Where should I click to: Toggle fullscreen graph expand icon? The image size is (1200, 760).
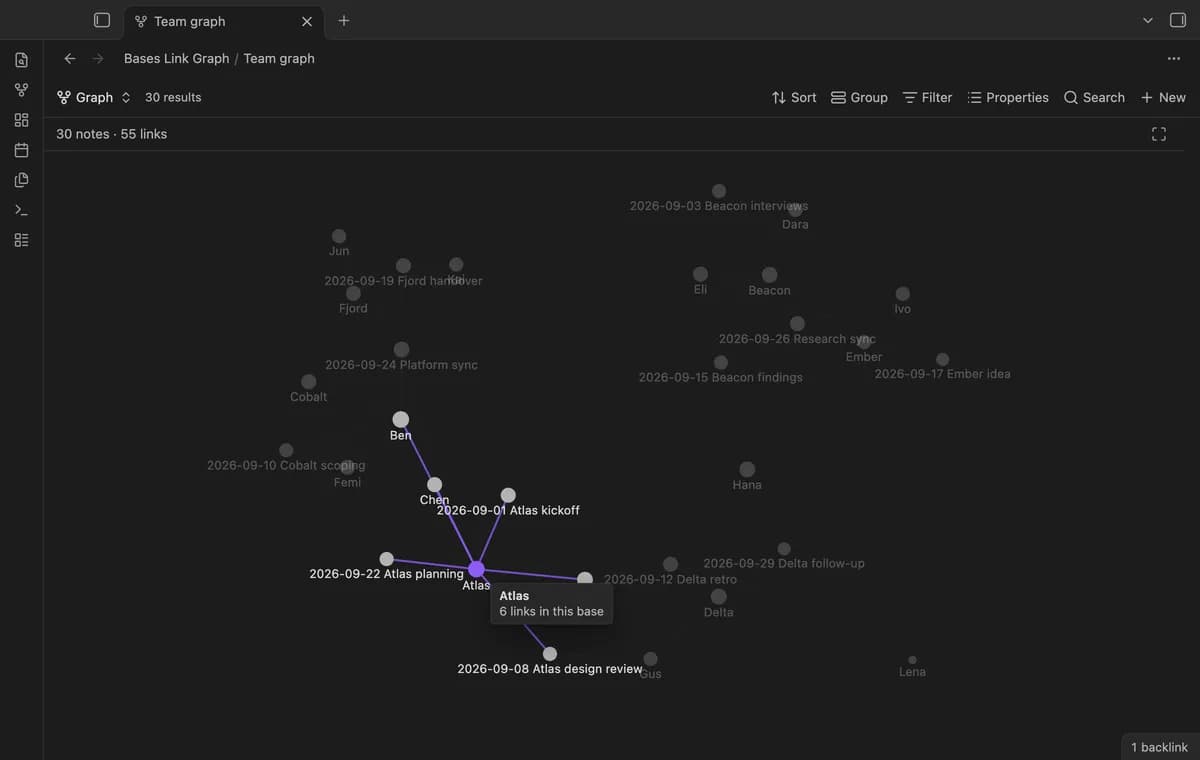pyautogui.click(x=1159, y=134)
